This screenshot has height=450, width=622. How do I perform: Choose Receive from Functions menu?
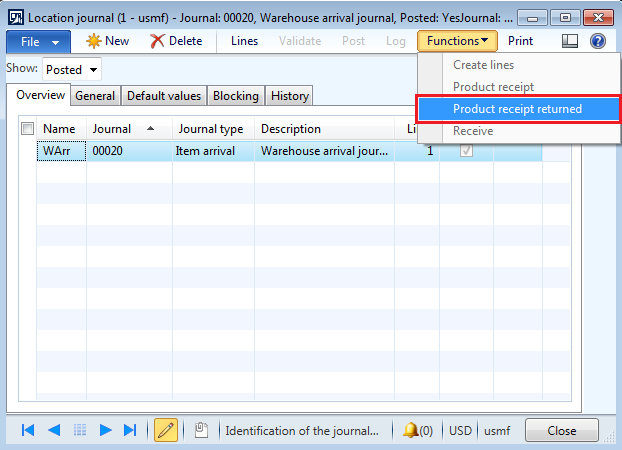473,131
